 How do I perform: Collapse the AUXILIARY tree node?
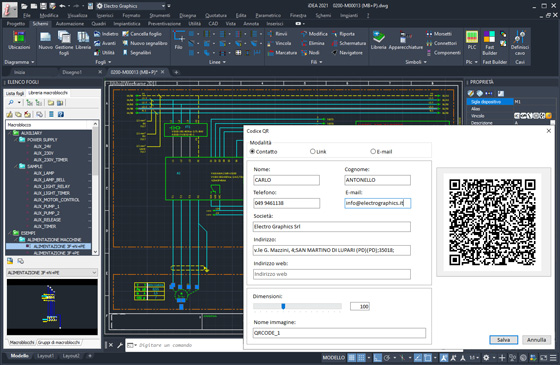[10, 133]
